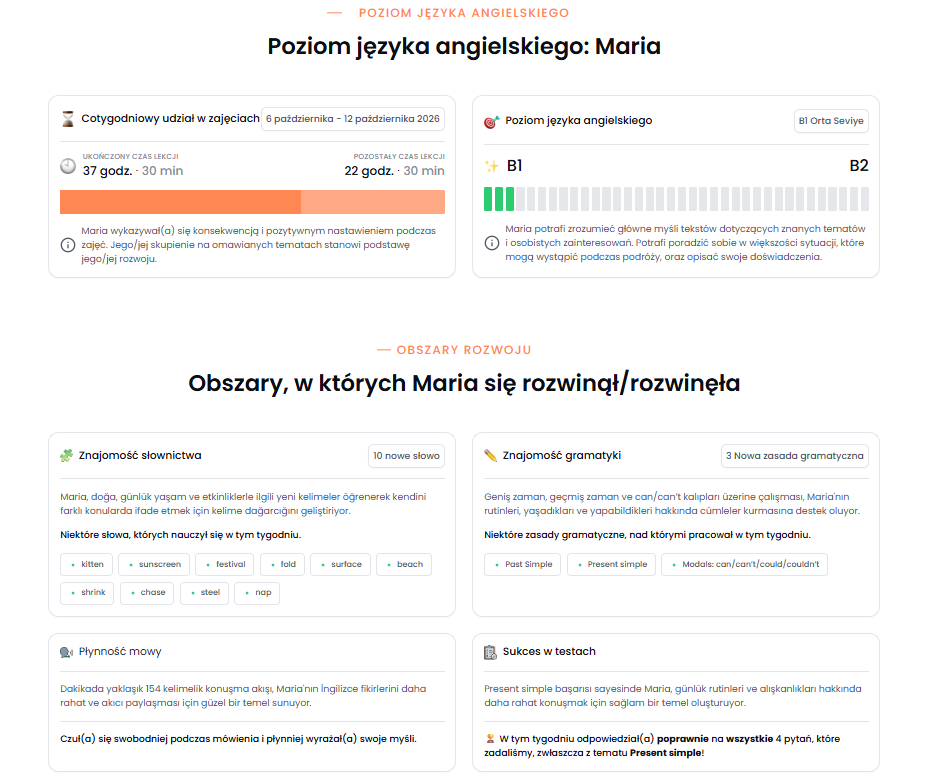Click the 'Present simple' grammar chip
Viewport: 930px width, 784px height.
click(x=611, y=565)
